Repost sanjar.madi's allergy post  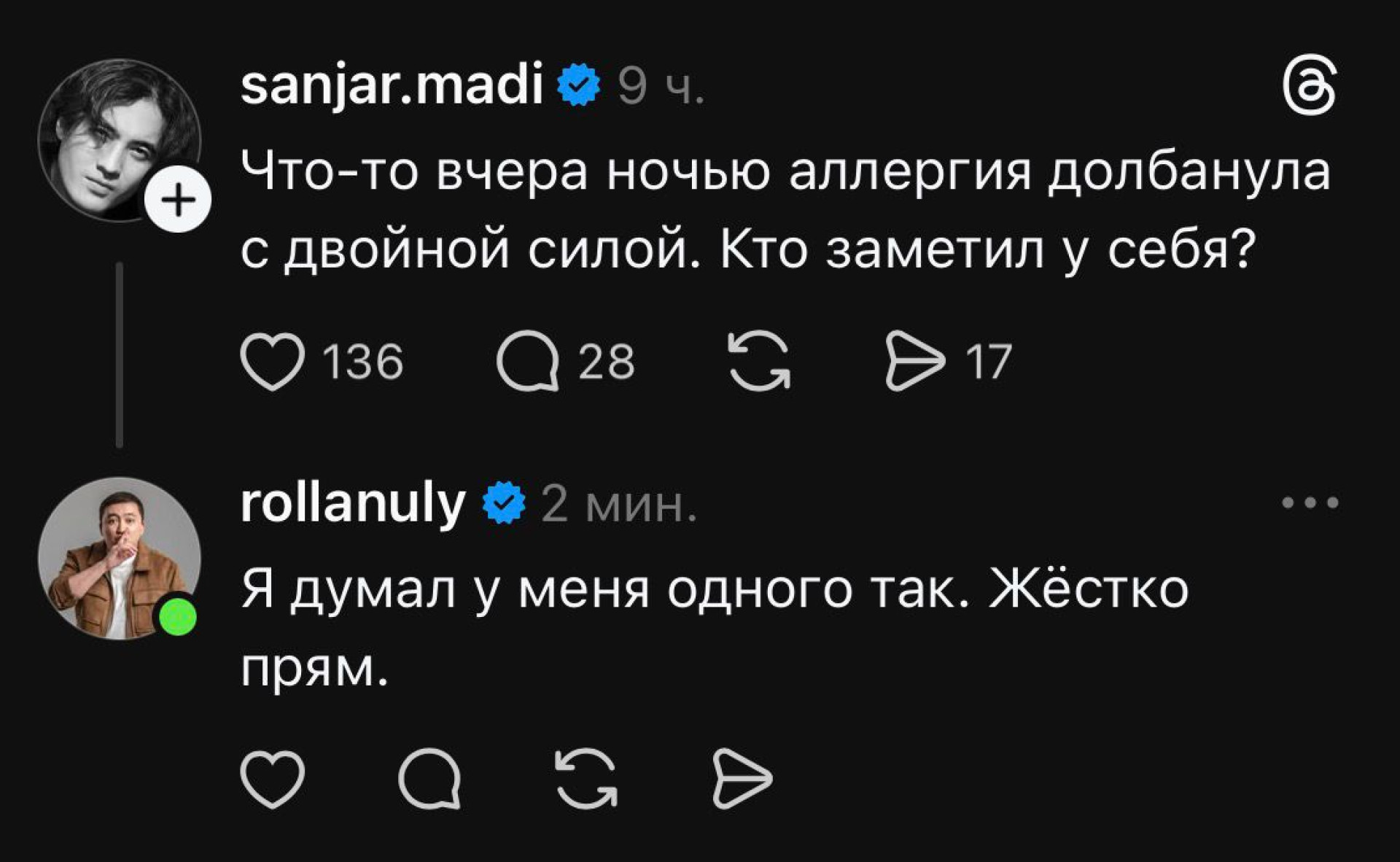coord(759,362)
